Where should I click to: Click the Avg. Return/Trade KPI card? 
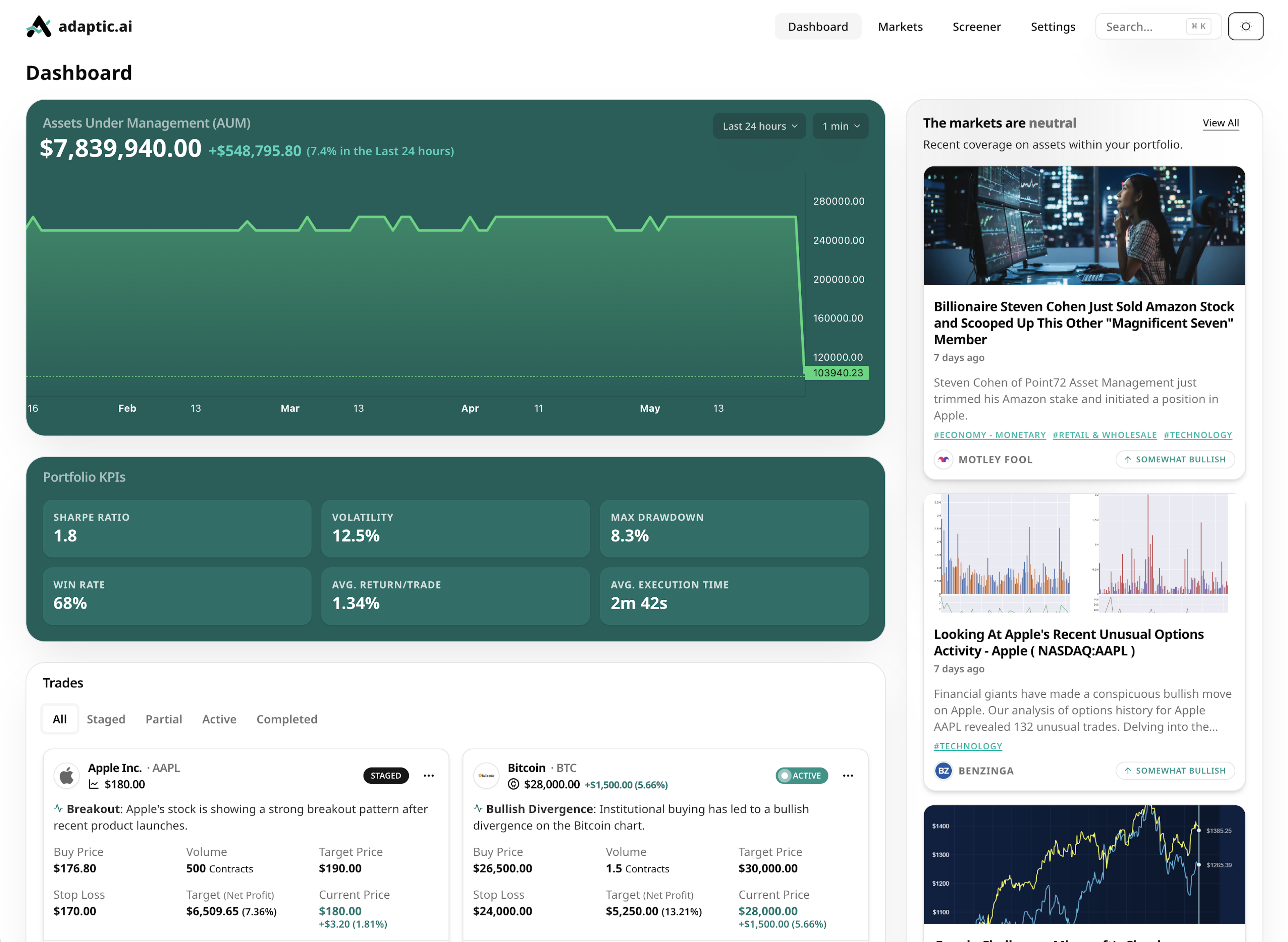pos(455,596)
